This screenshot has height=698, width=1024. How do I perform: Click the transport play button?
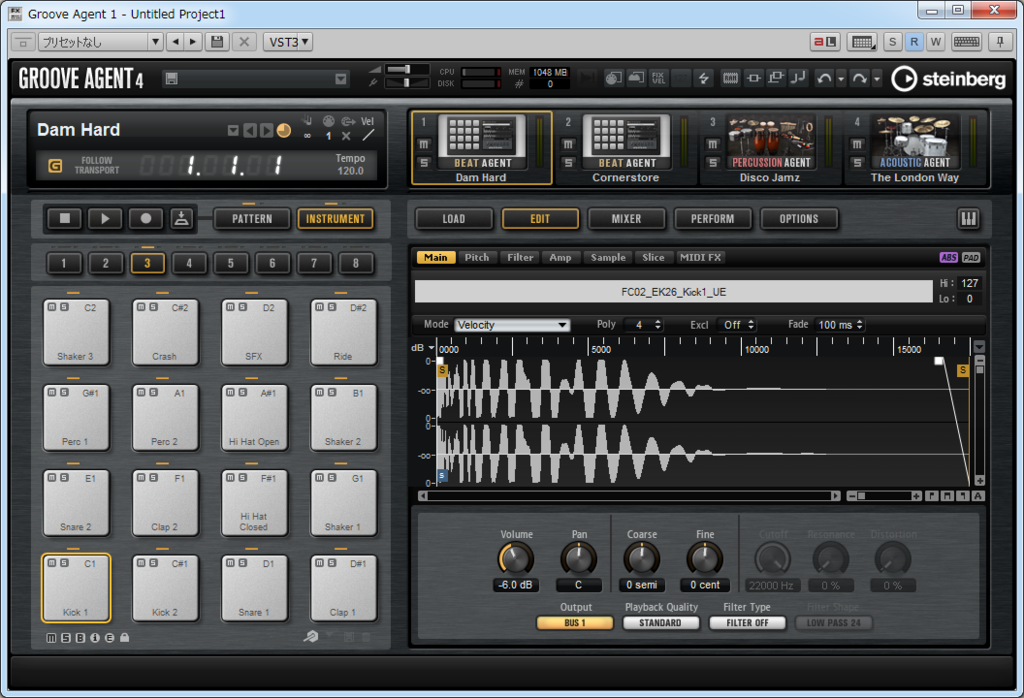tap(104, 219)
